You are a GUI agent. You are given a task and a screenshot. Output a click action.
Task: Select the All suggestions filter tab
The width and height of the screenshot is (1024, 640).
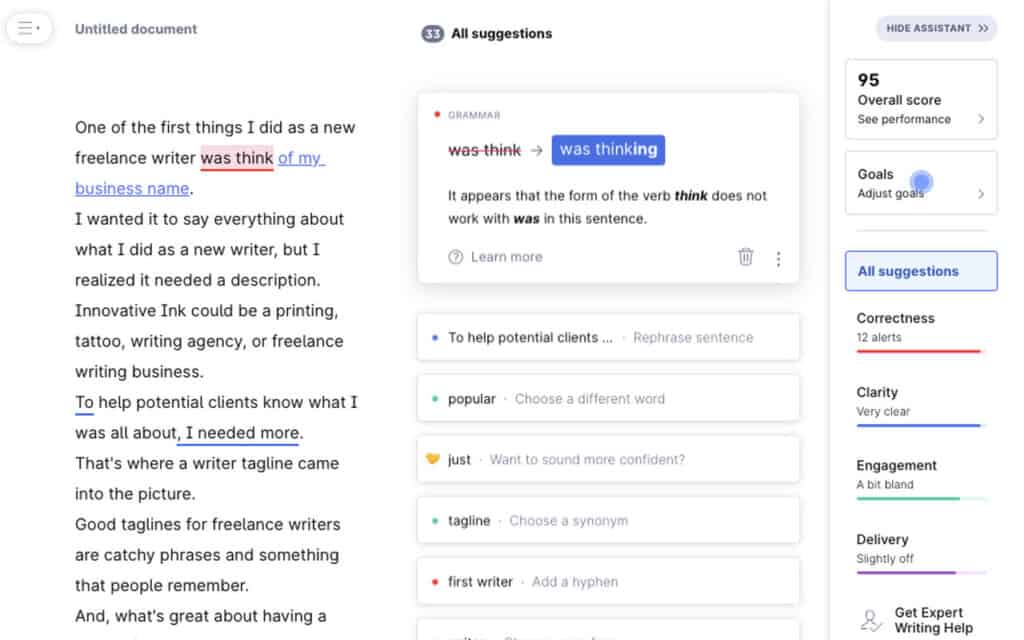[921, 271]
